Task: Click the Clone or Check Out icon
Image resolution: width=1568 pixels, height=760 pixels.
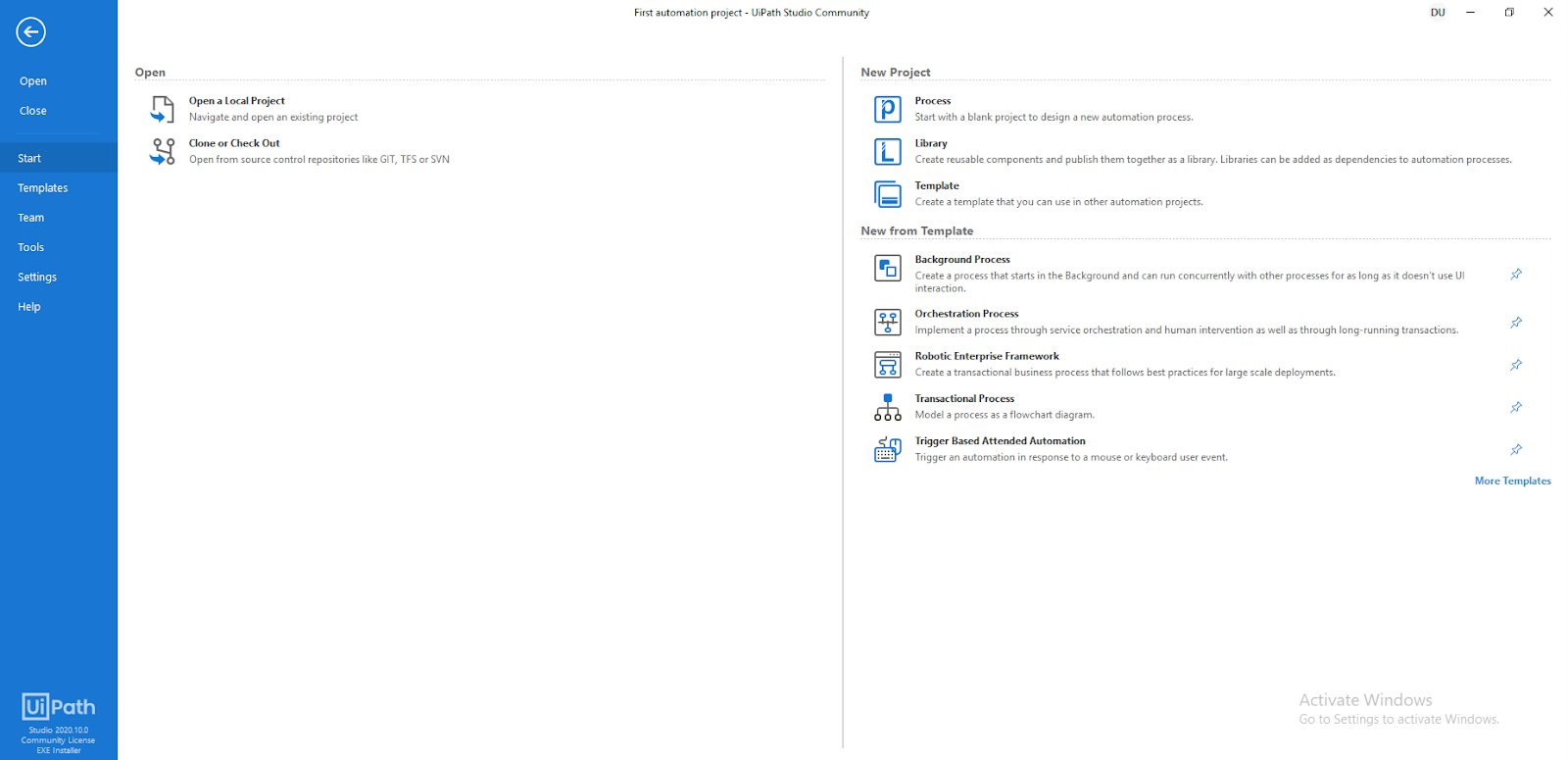Action: [x=162, y=151]
